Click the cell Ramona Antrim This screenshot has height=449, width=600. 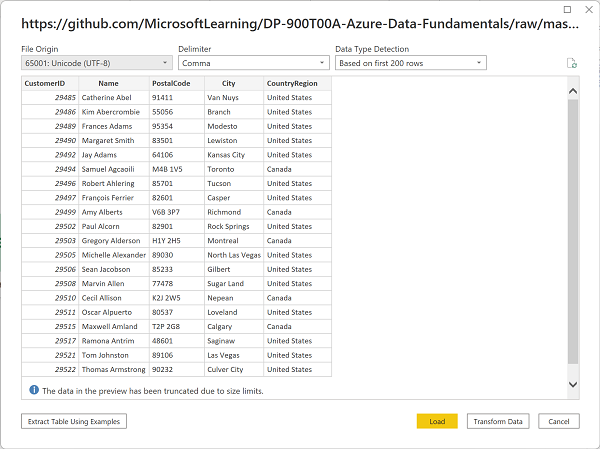114,341
